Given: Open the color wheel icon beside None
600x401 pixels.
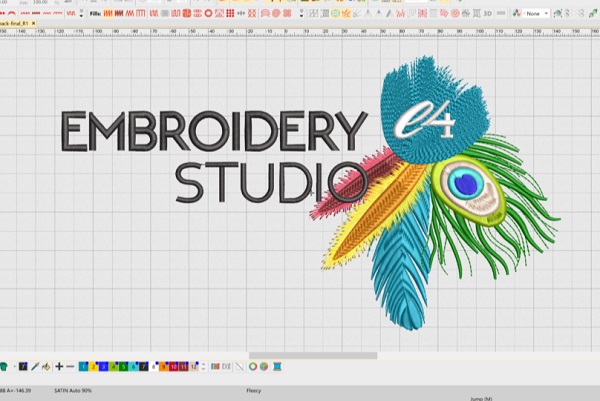Looking at the screenshot, I should [x=517, y=14].
